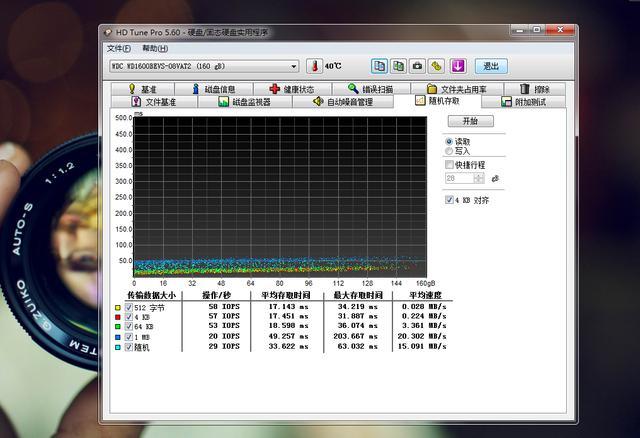The height and width of the screenshot is (438, 640).
Task: Click the short stroke value field
Action: pos(460,178)
